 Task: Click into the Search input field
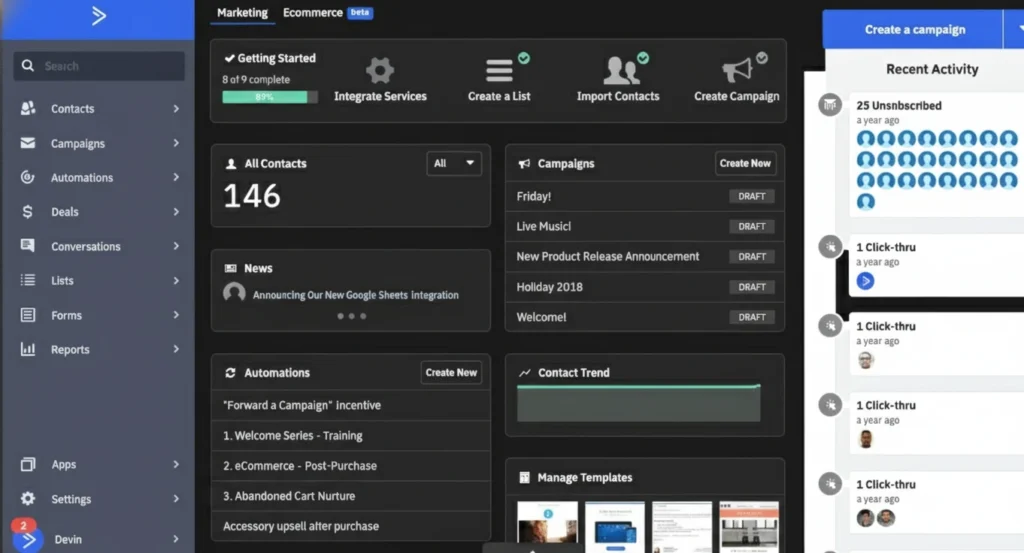[x=99, y=66]
